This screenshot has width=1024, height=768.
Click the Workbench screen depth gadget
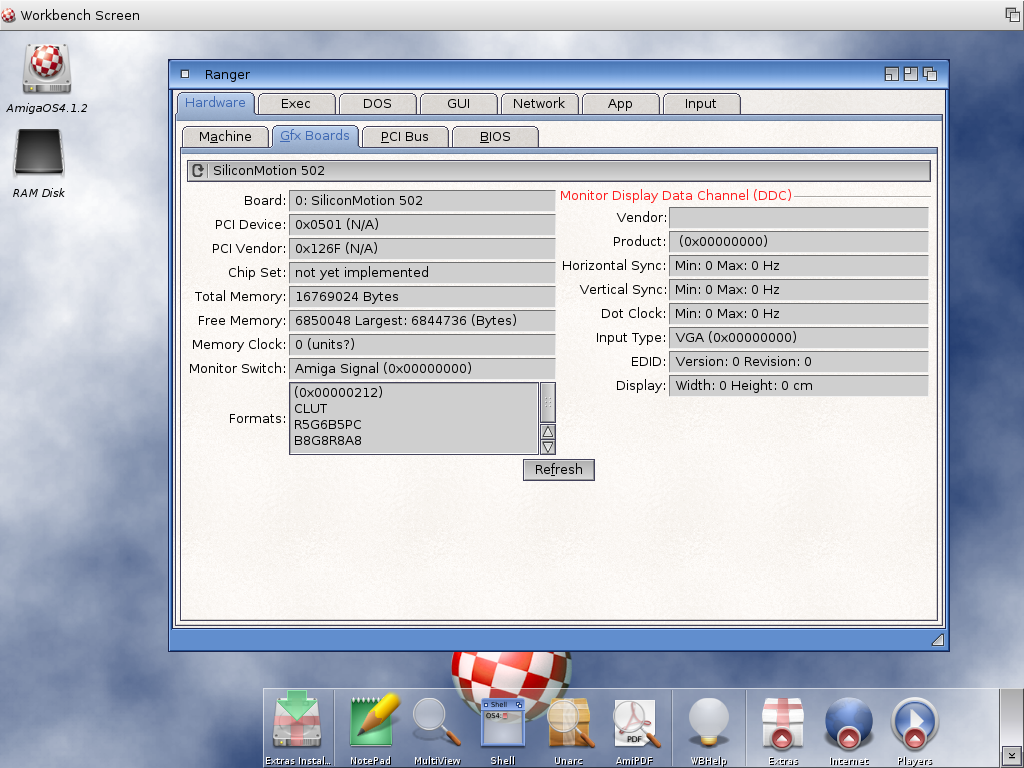(x=1012, y=14)
